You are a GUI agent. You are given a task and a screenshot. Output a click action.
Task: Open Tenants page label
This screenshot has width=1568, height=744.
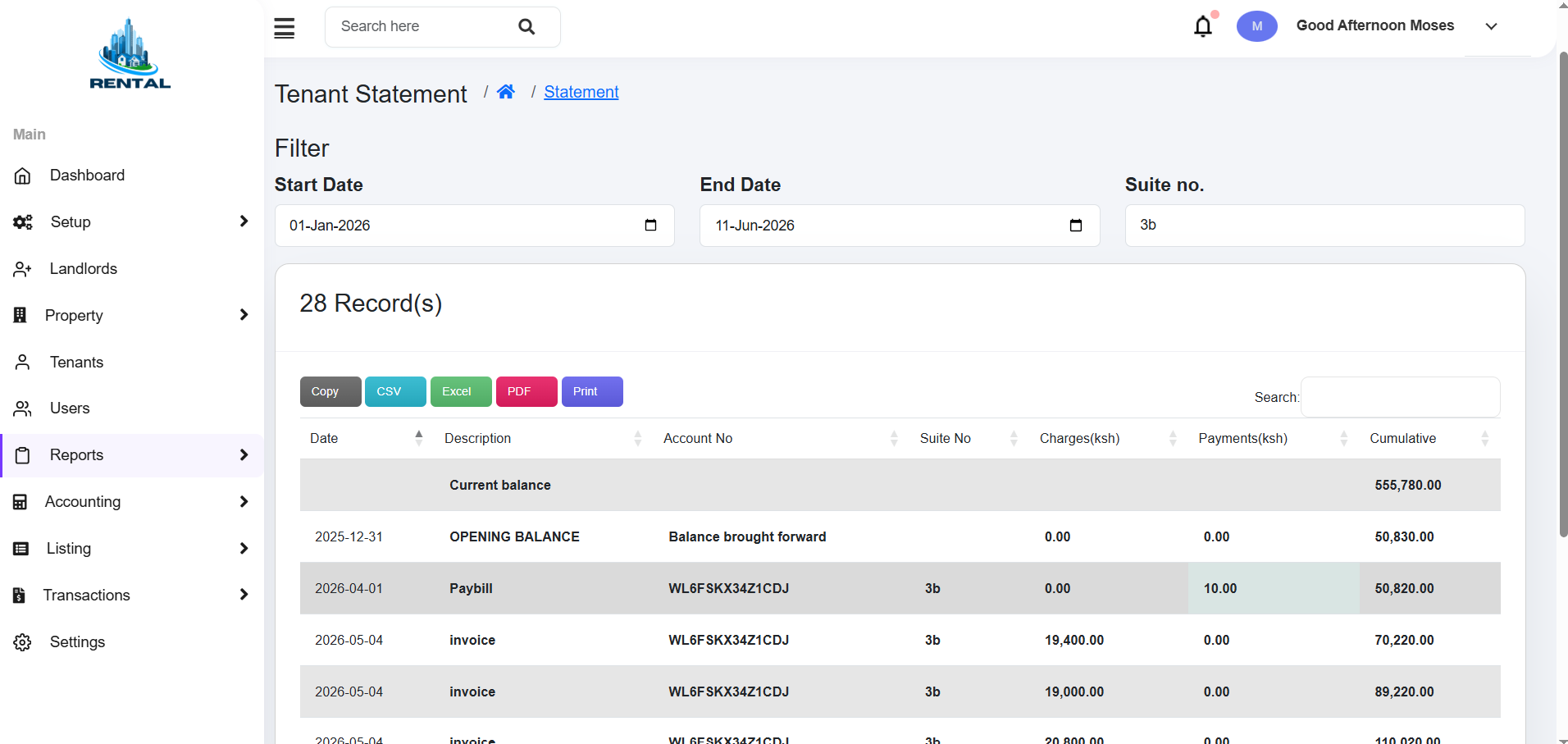77,362
